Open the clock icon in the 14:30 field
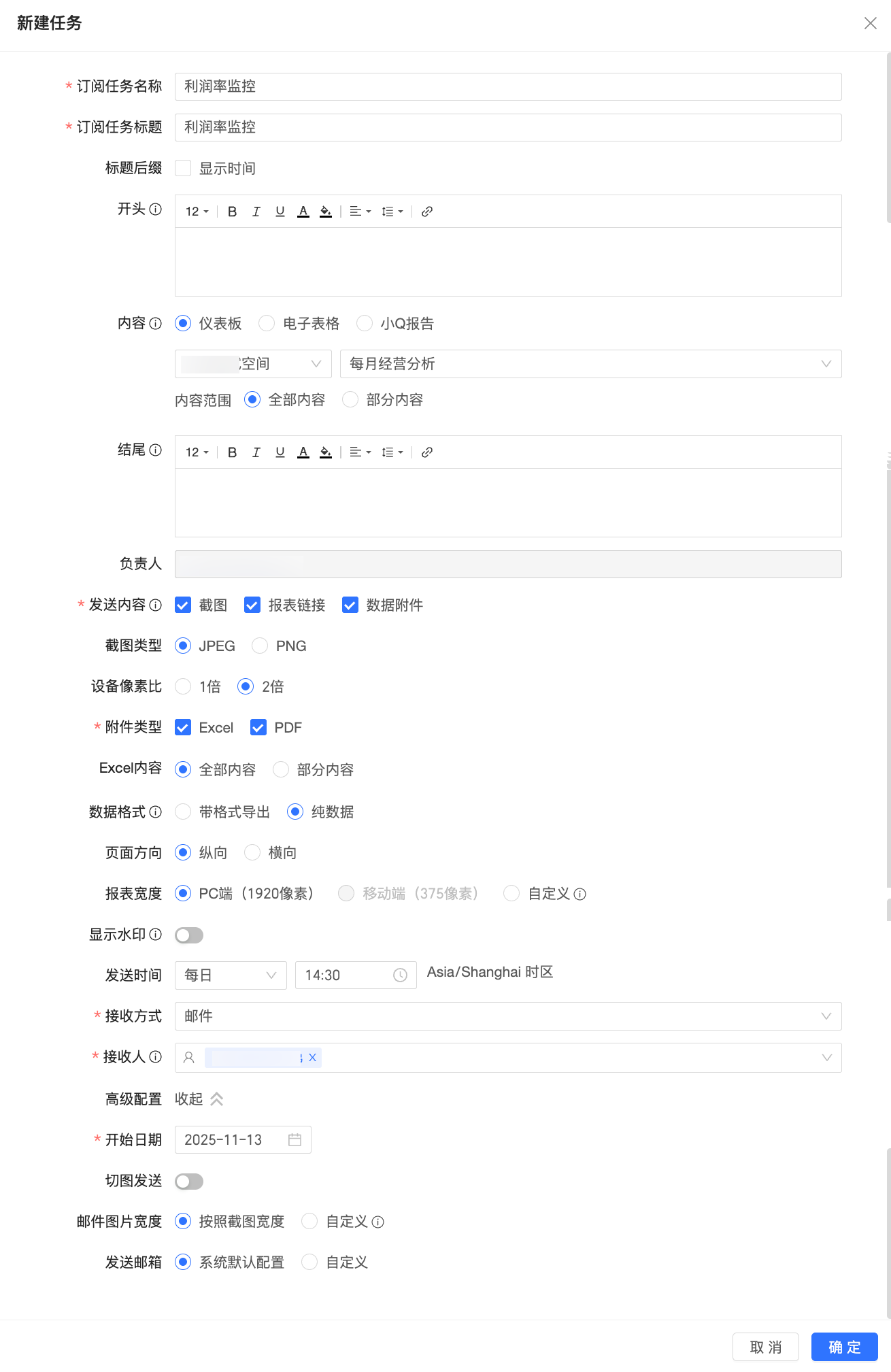 pos(400,975)
